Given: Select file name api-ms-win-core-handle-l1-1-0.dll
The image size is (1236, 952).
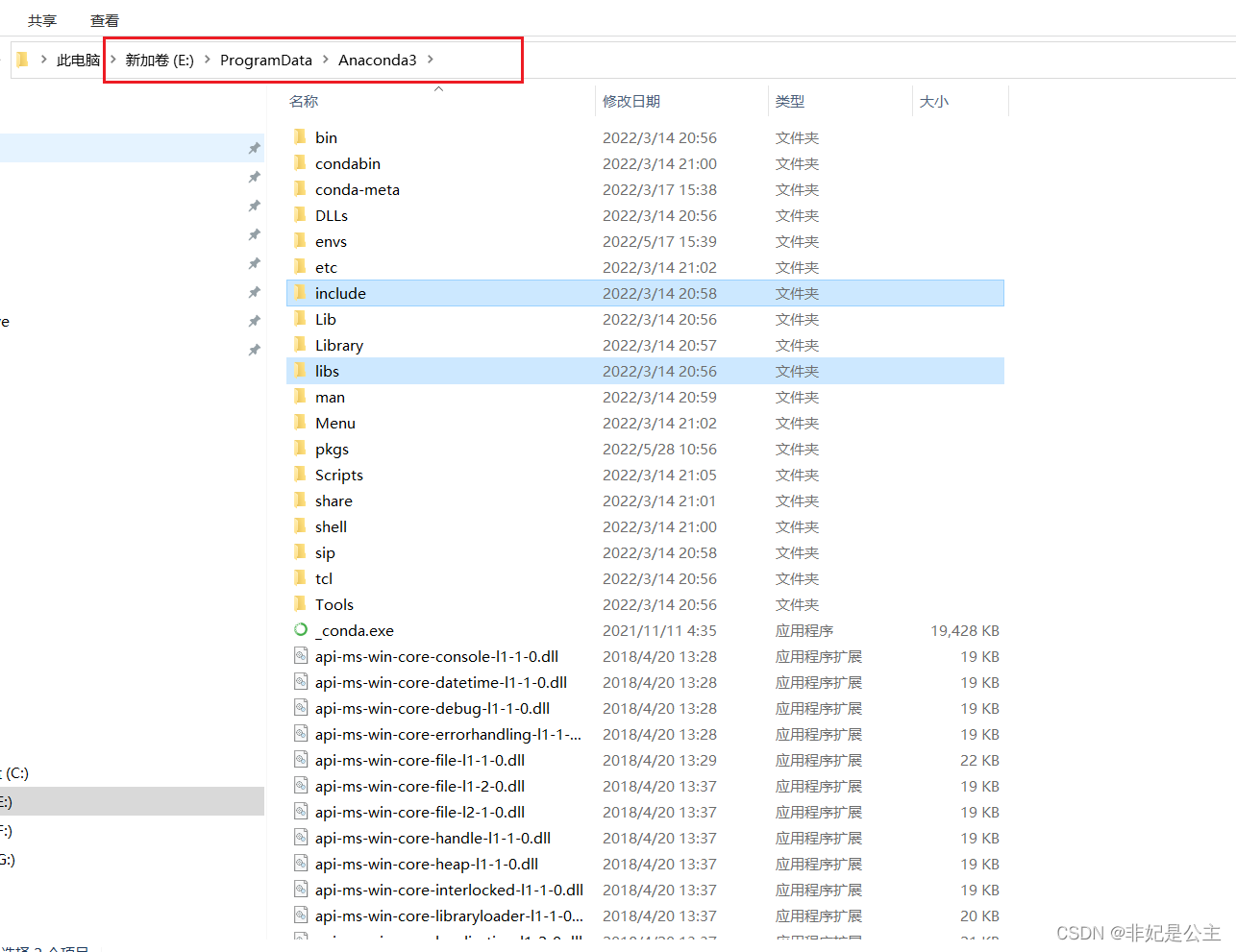Looking at the screenshot, I should (433, 838).
